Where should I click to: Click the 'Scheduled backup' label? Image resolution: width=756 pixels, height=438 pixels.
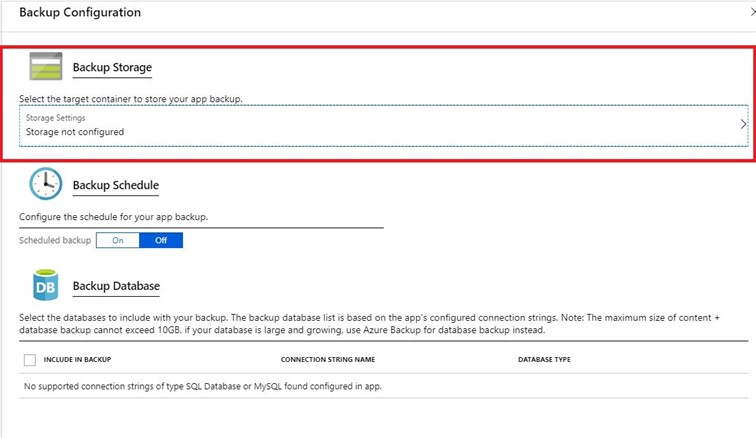tap(55, 240)
